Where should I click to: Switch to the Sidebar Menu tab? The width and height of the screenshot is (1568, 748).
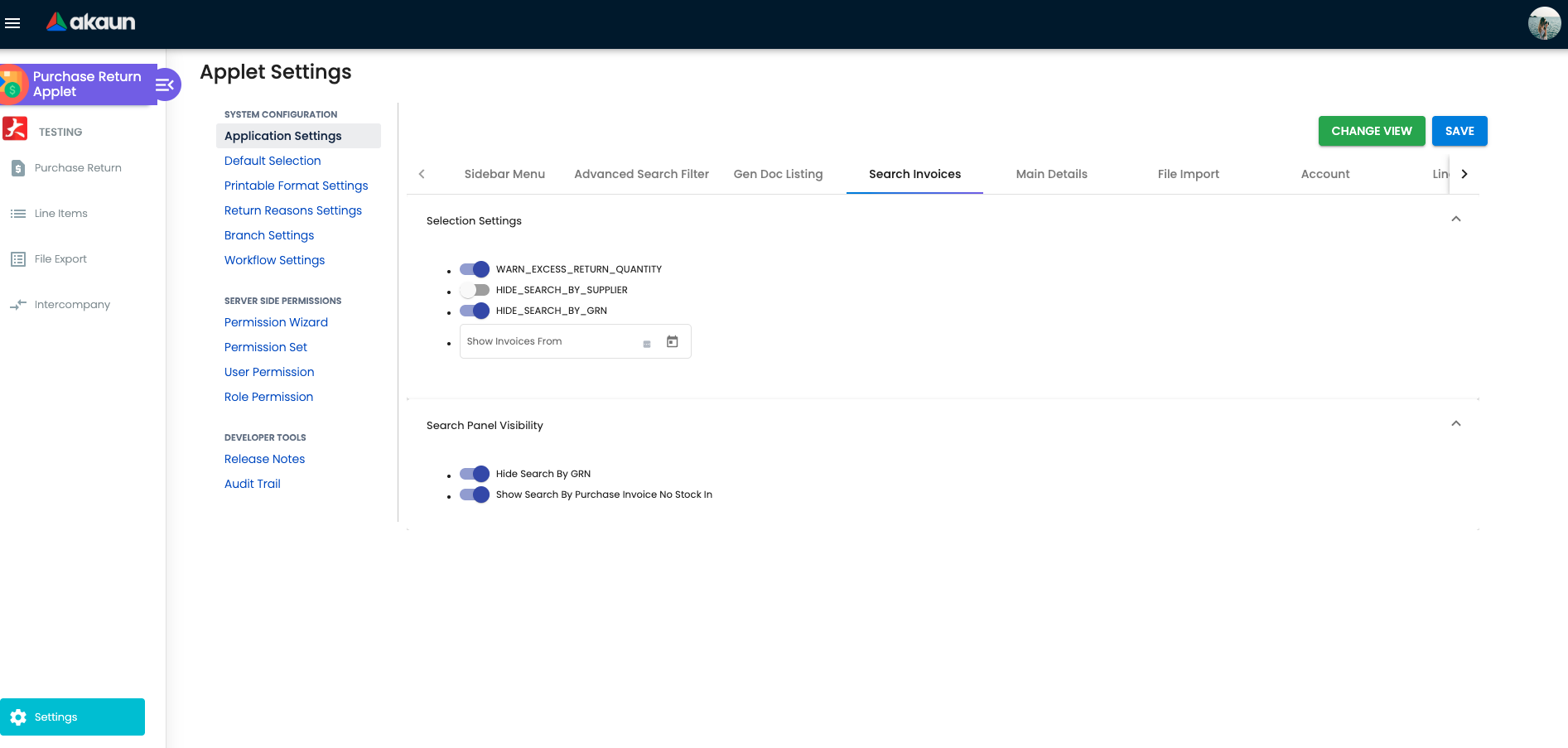coord(504,174)
